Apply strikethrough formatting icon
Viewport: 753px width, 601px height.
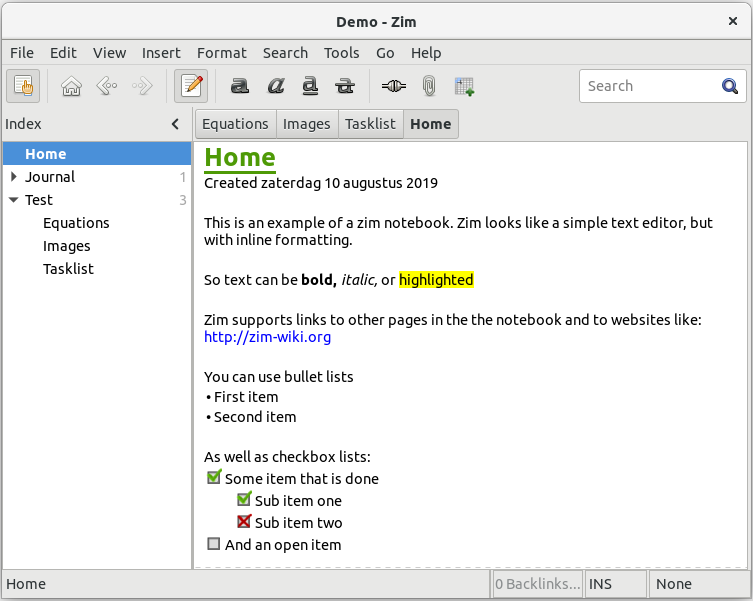345,86
